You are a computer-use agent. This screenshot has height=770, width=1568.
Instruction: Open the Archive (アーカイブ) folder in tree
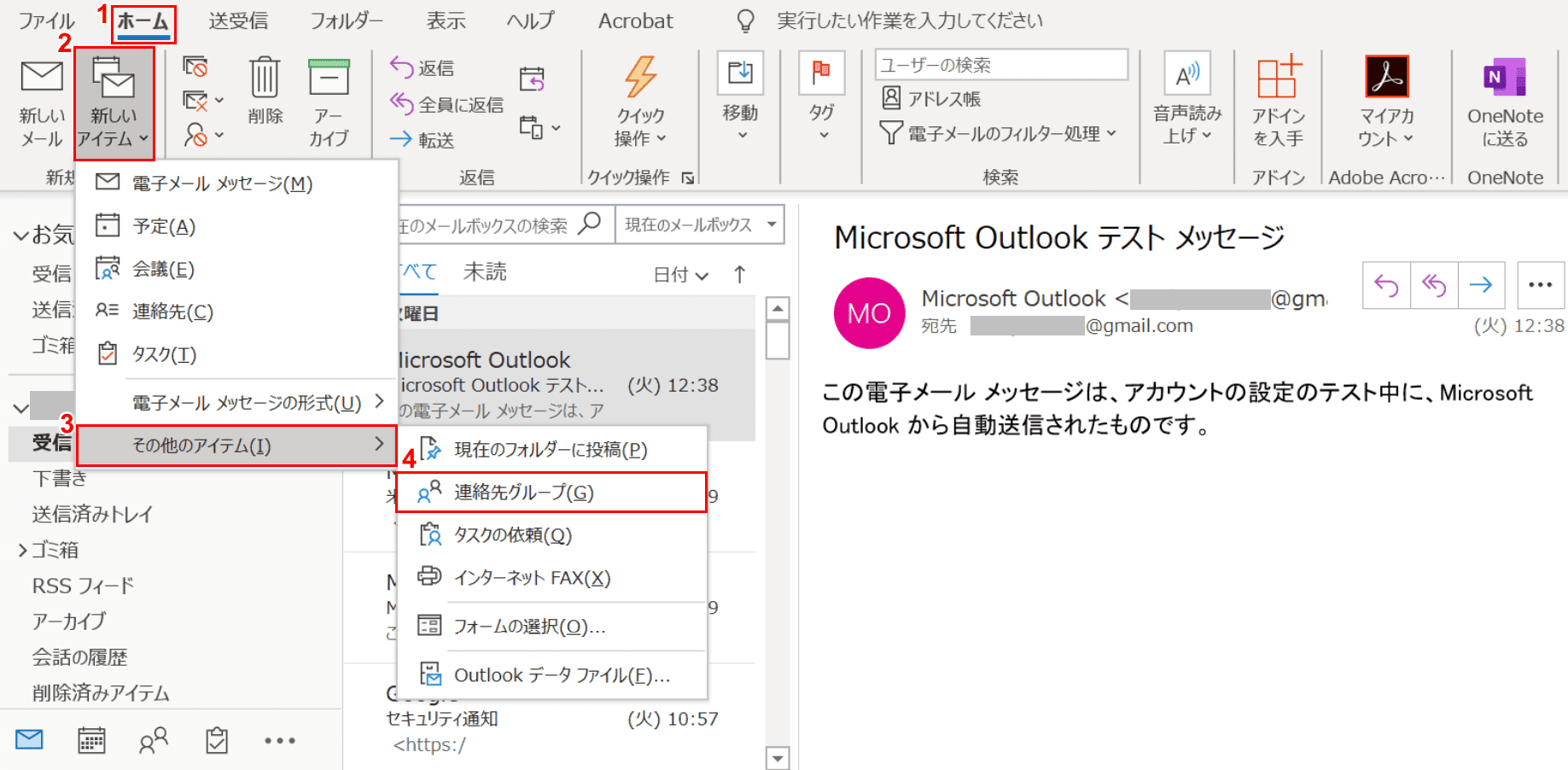coord(69,621)
